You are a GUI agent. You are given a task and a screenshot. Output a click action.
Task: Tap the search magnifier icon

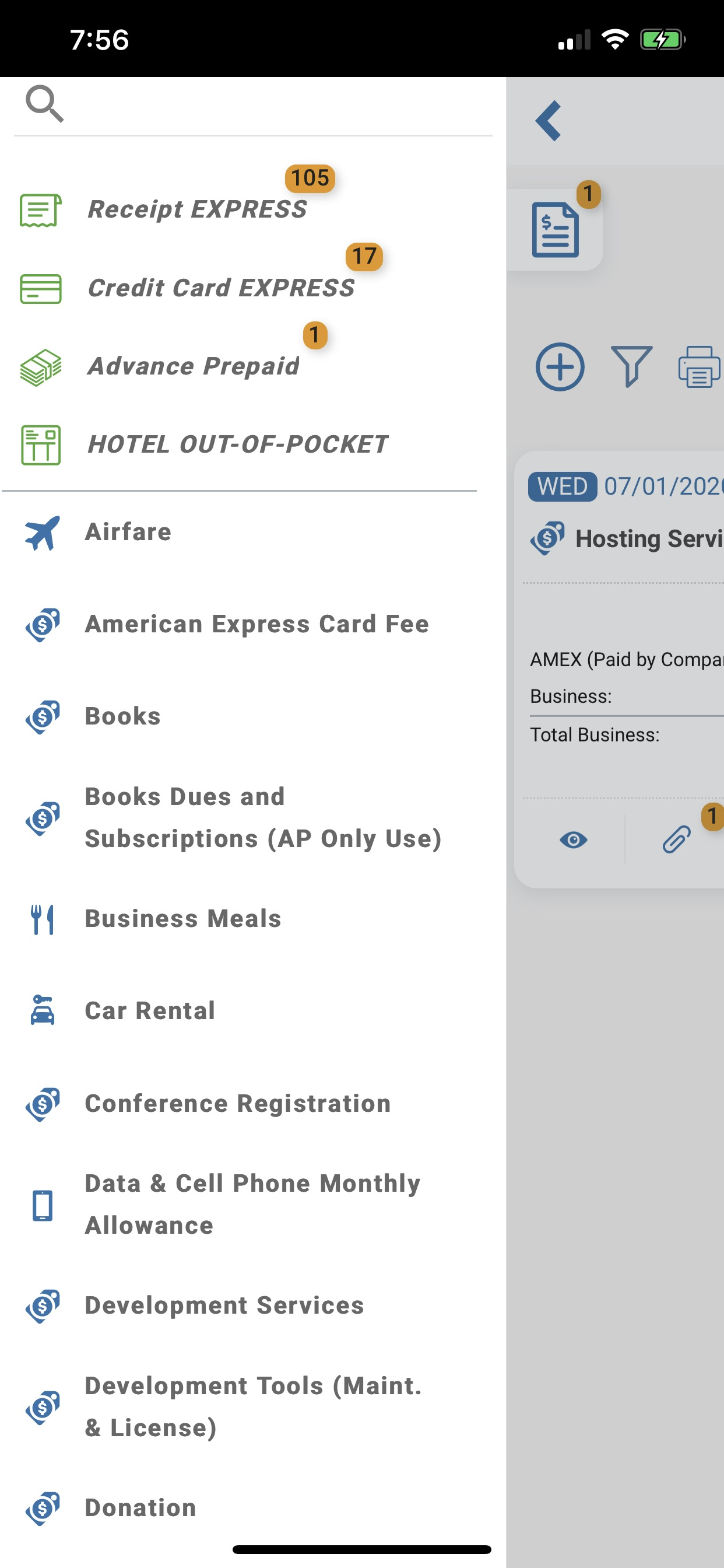coord(44,104)
